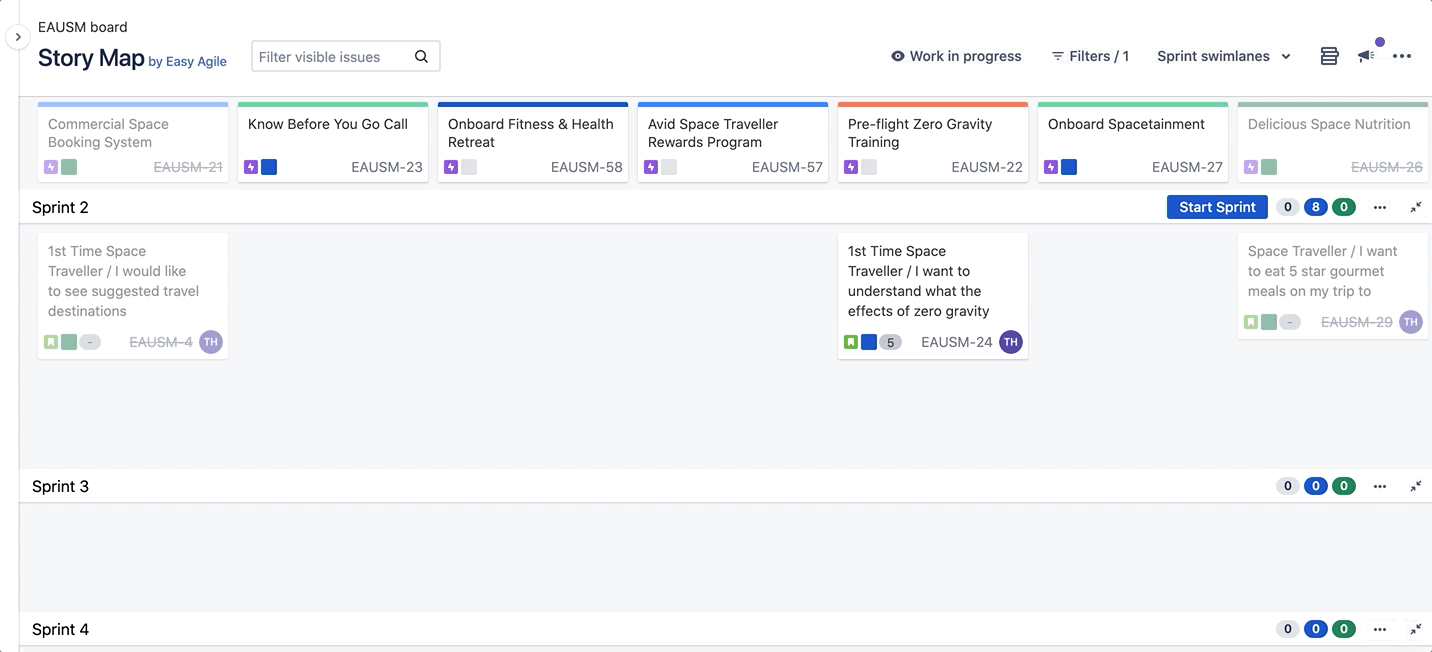
Task: Click the TH avatar on EAUSM-24 card
Action: pos(1011,342)
